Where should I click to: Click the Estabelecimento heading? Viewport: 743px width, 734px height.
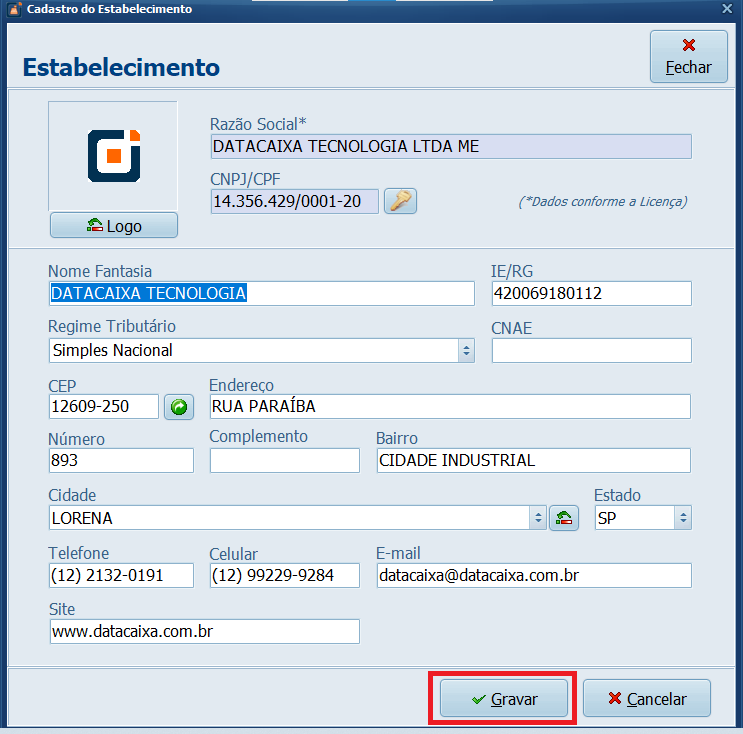coord(121,67)
